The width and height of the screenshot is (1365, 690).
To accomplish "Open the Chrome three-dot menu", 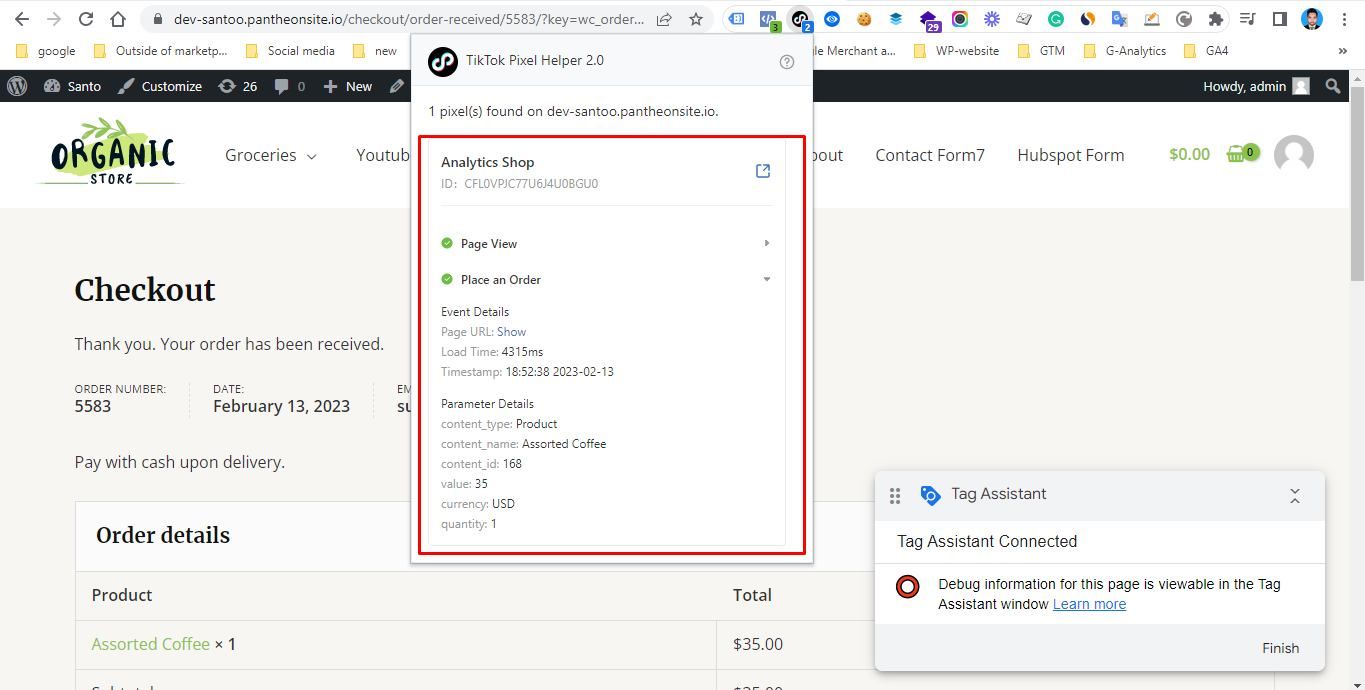I will click(1344, 19).
